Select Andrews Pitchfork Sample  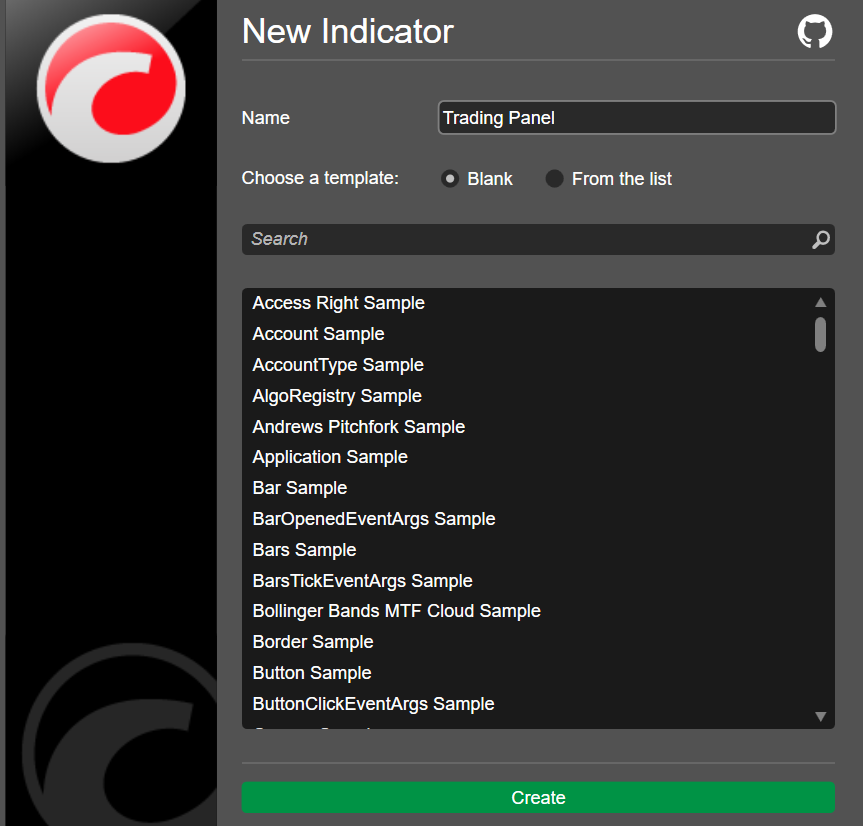(x=358, y=427)
